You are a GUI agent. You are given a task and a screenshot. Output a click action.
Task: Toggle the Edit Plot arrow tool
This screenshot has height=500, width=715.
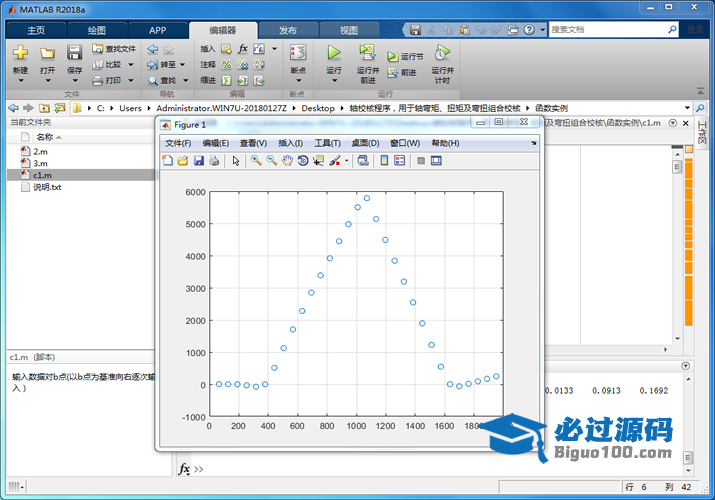point(236,161)
